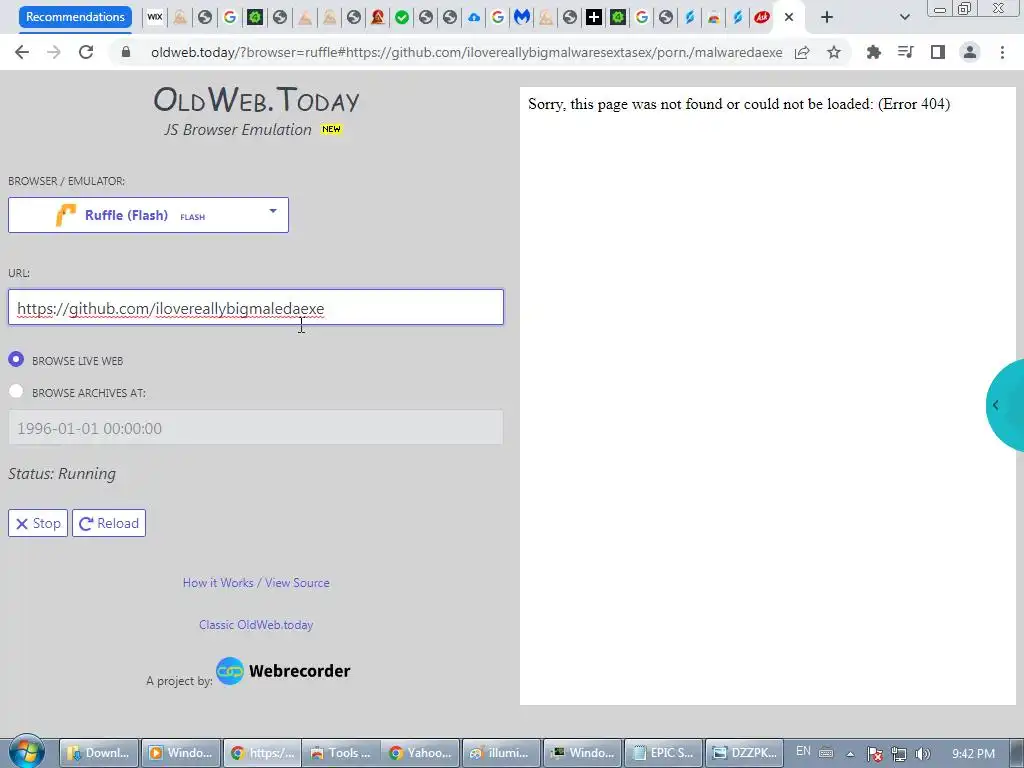Expand the teal side panel arrow
Viewport: 1024px width, 768px height.
coord(996,405)
